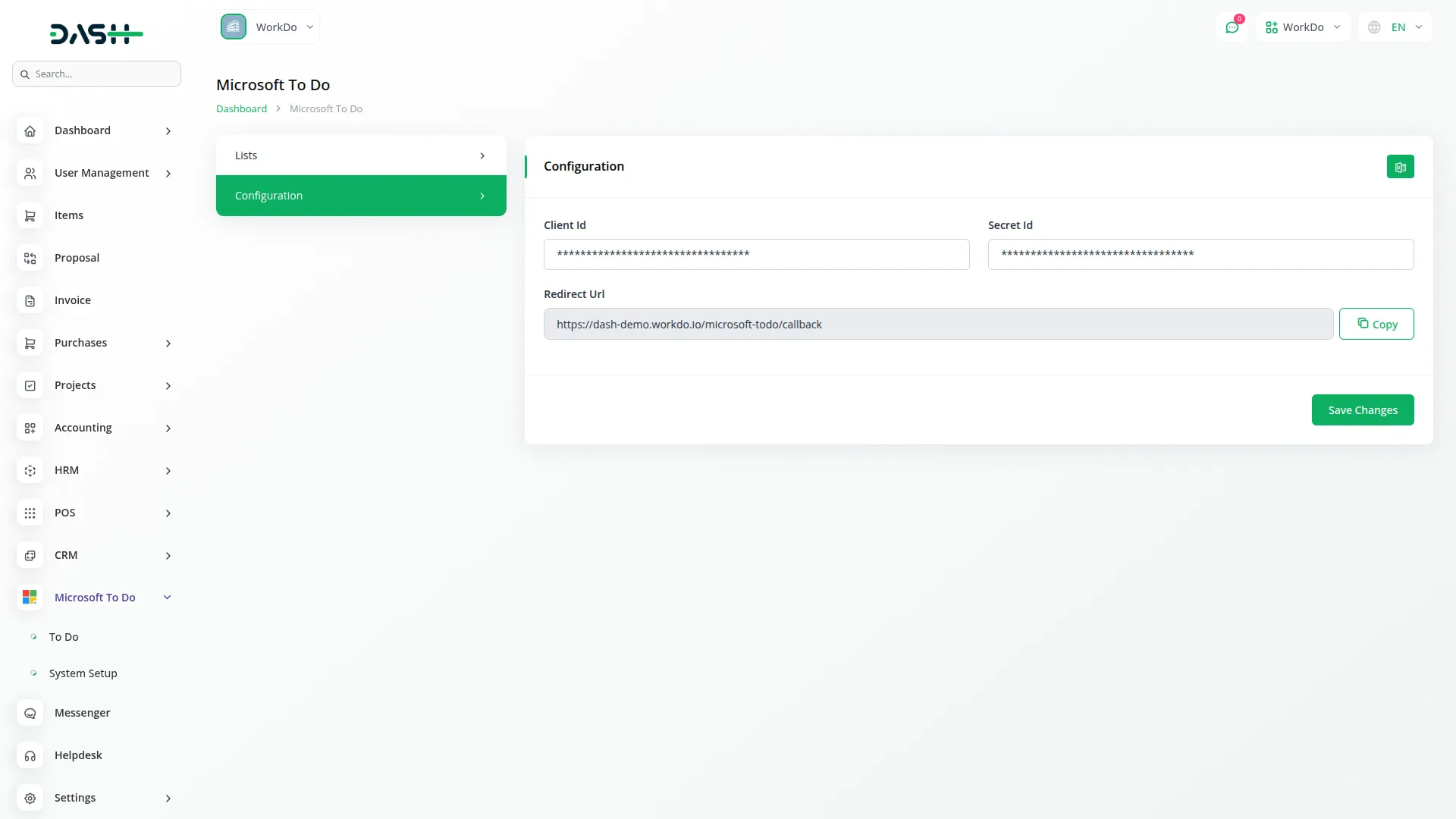Click the POS dial-pad icon
1456x819 pixels.
30,513
